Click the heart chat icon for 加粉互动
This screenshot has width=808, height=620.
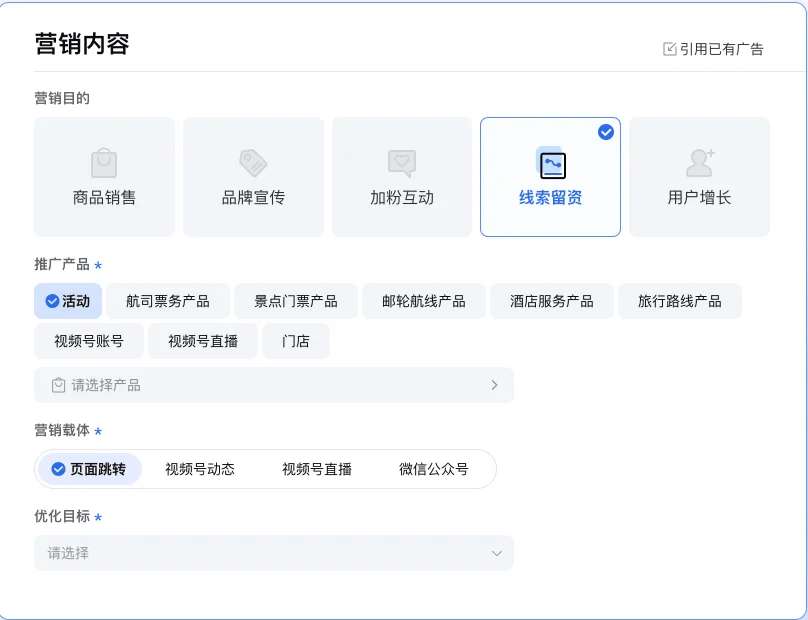point(401,163)
